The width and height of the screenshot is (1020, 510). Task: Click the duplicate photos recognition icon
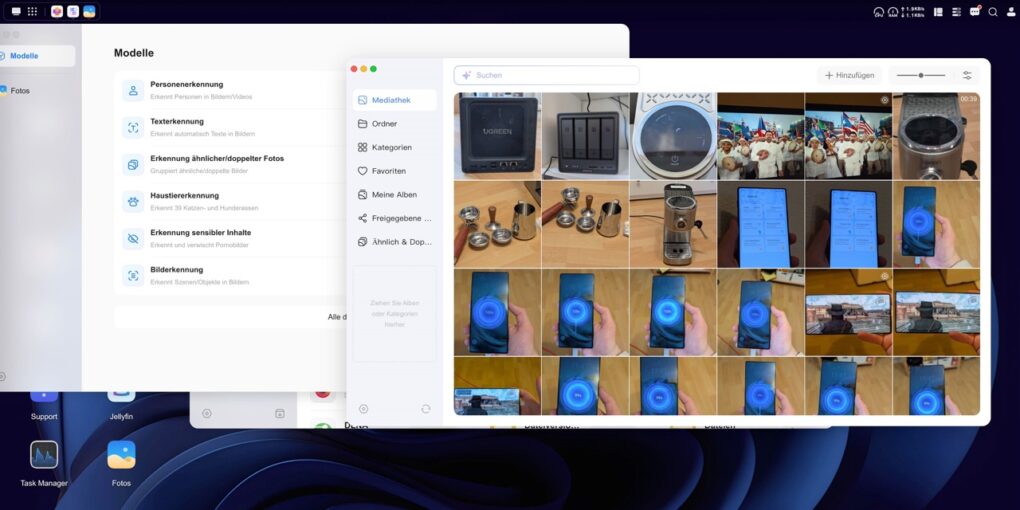[x=133, y=165]
